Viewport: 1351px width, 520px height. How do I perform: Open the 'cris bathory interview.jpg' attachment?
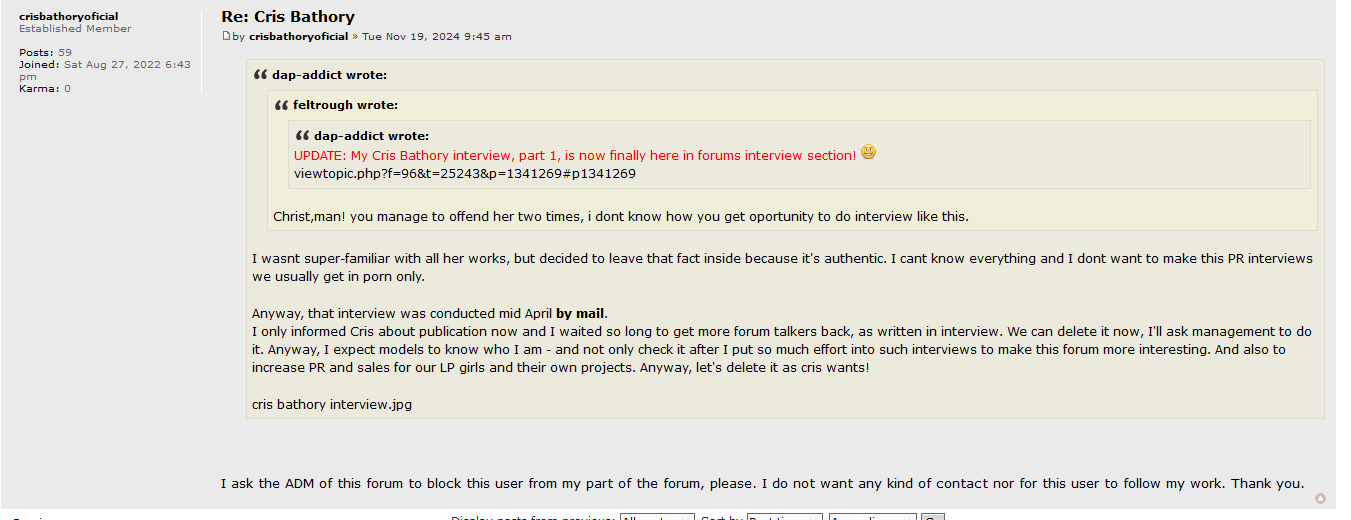coord(332,405)
